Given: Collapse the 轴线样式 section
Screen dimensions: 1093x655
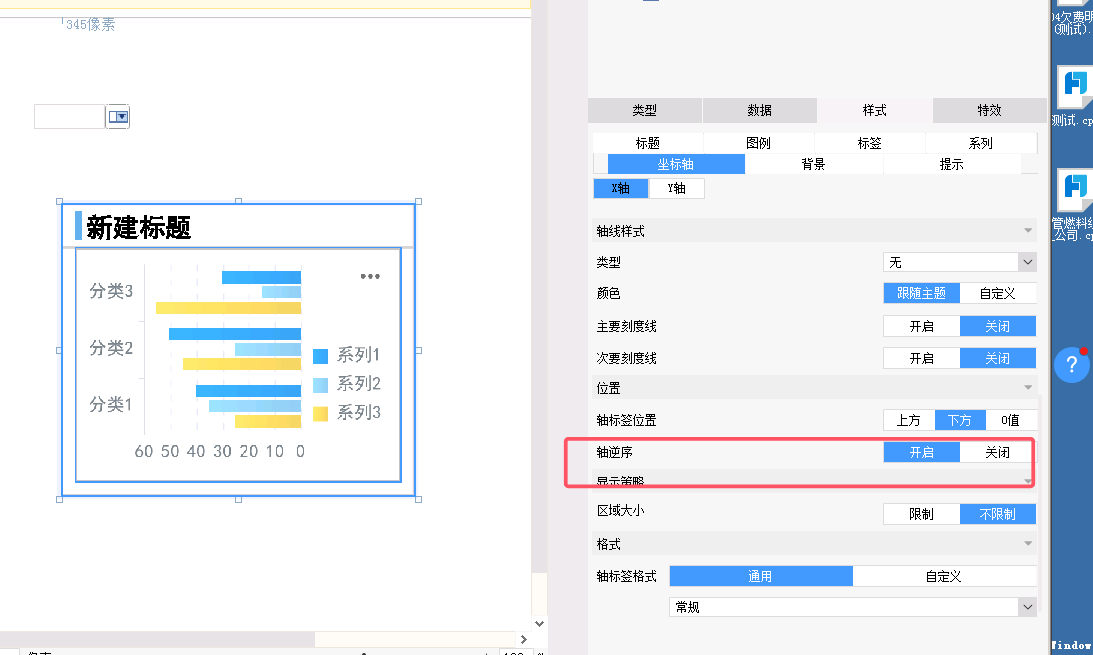Looking at the screenshot, I should tap(1027, 231).
